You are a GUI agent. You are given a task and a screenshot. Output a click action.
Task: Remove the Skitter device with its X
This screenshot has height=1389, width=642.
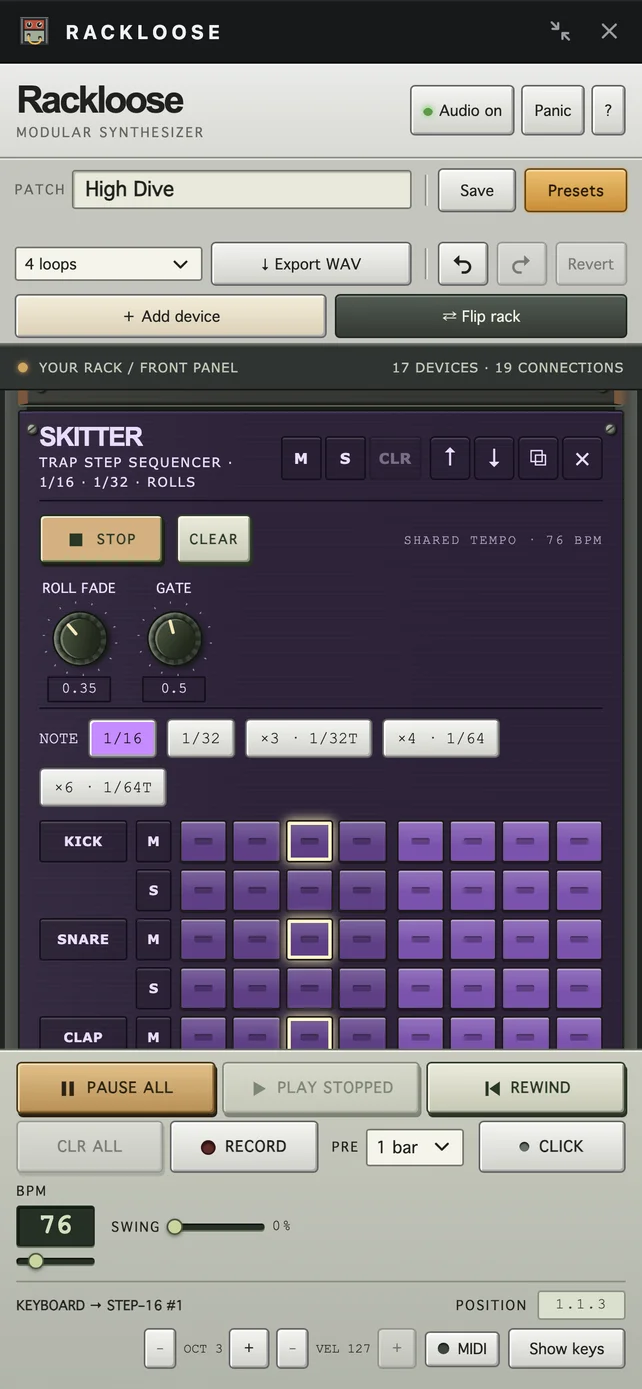(582, 458)
